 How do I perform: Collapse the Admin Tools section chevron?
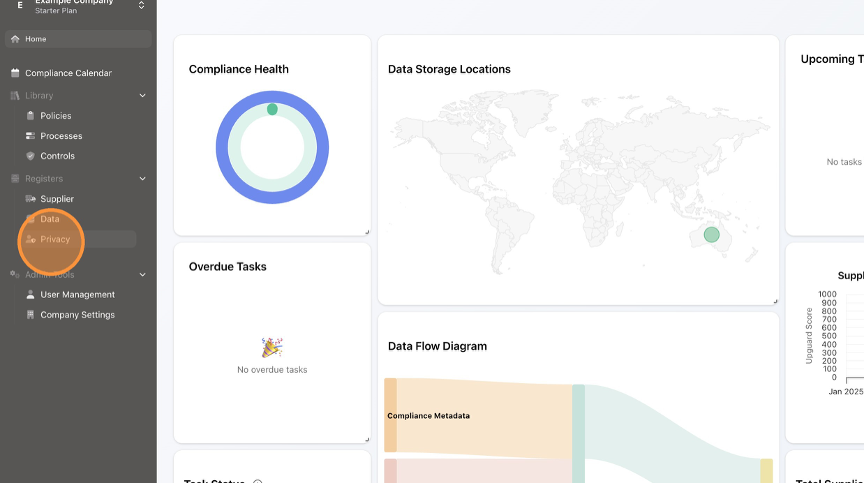coord(142,275)
